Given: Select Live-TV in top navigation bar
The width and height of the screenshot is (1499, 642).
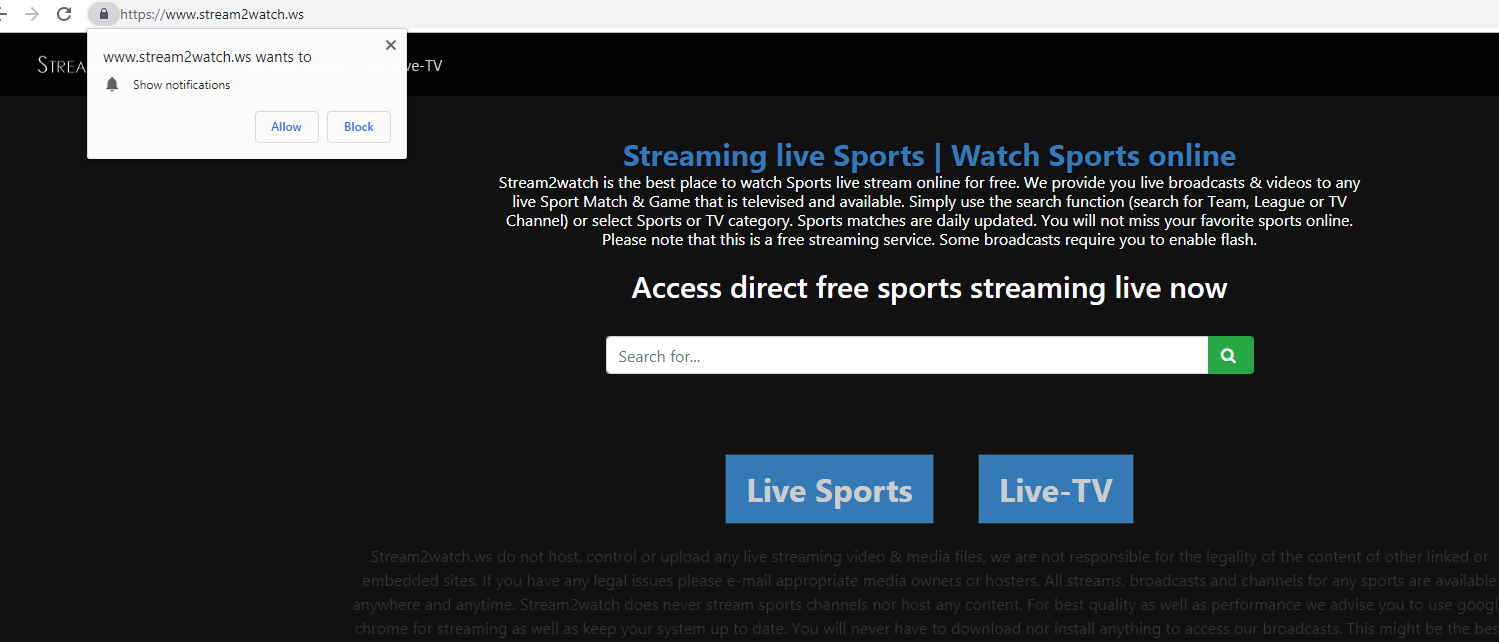Looking at the screenshot, I should point(420,66).
